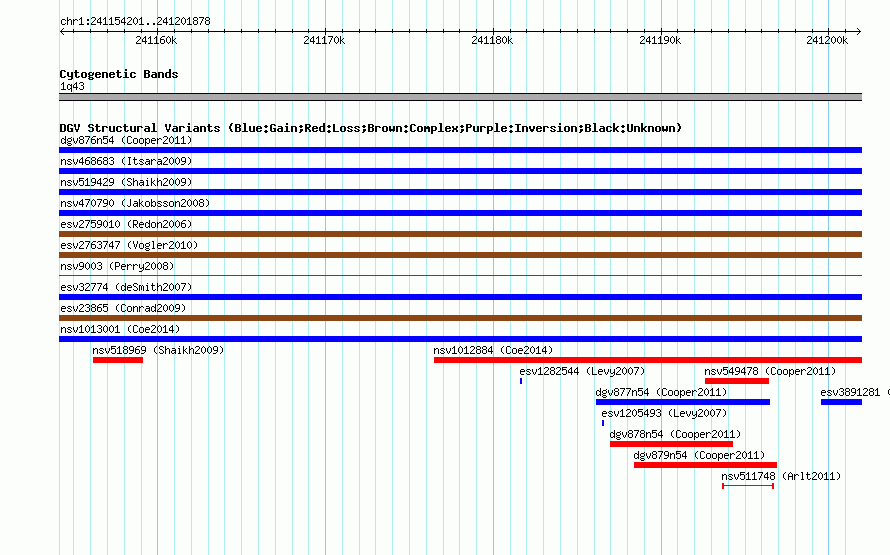Click the 241180k ruler tick label

492,40
